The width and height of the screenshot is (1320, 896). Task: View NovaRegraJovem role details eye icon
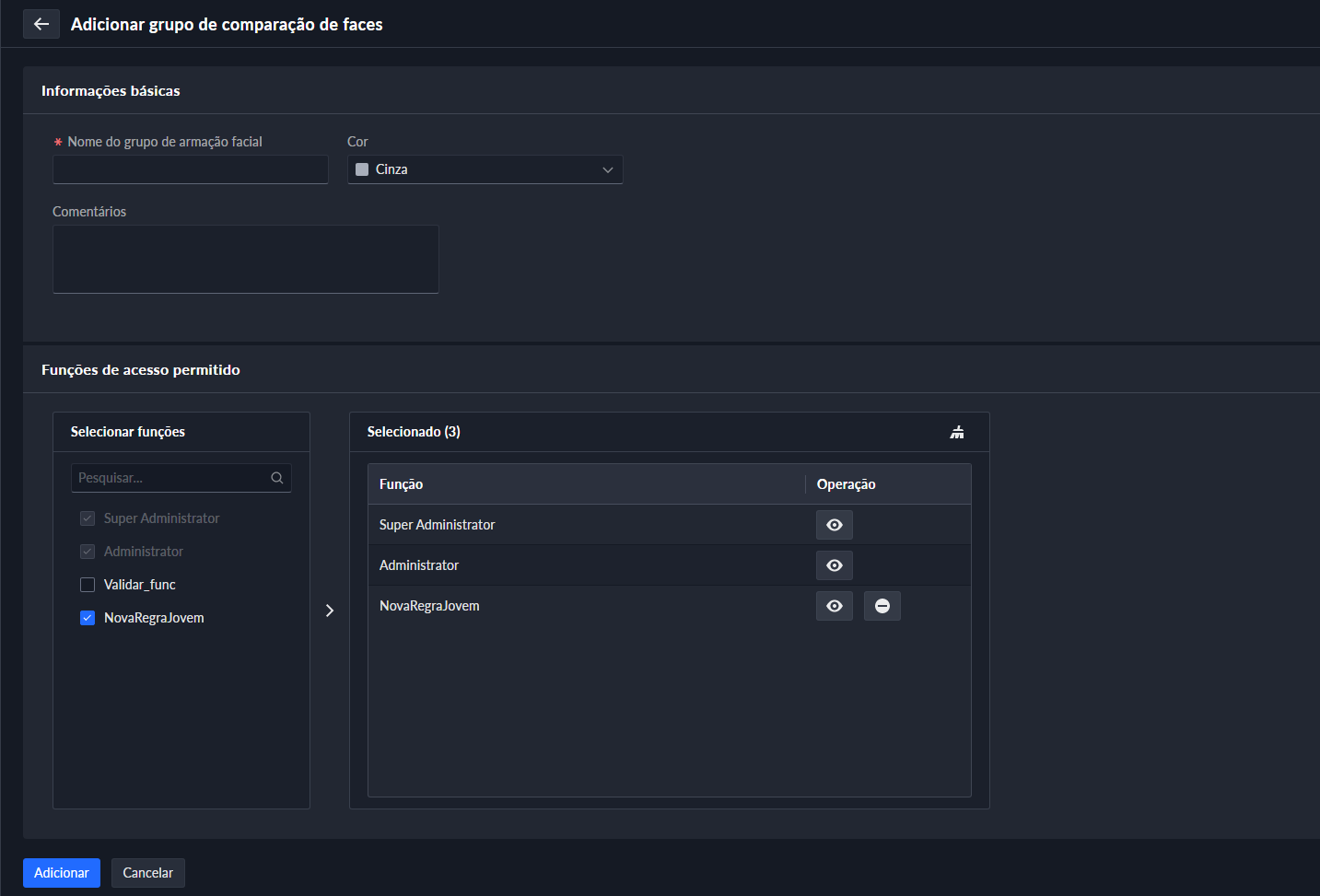click(x=834, y=606)
